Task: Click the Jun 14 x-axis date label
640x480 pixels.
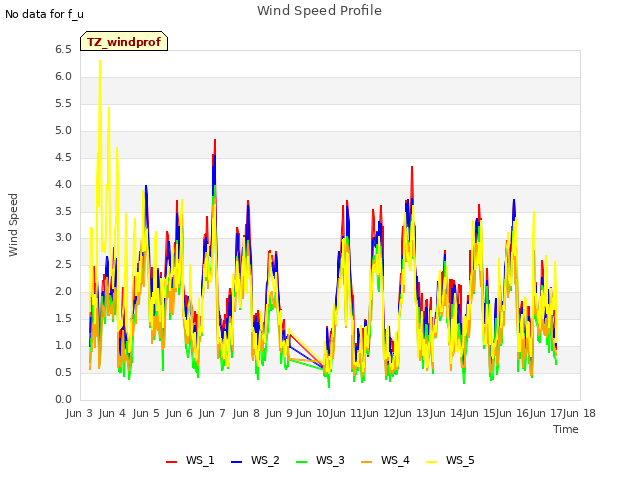Action: (x=446, y=413)
